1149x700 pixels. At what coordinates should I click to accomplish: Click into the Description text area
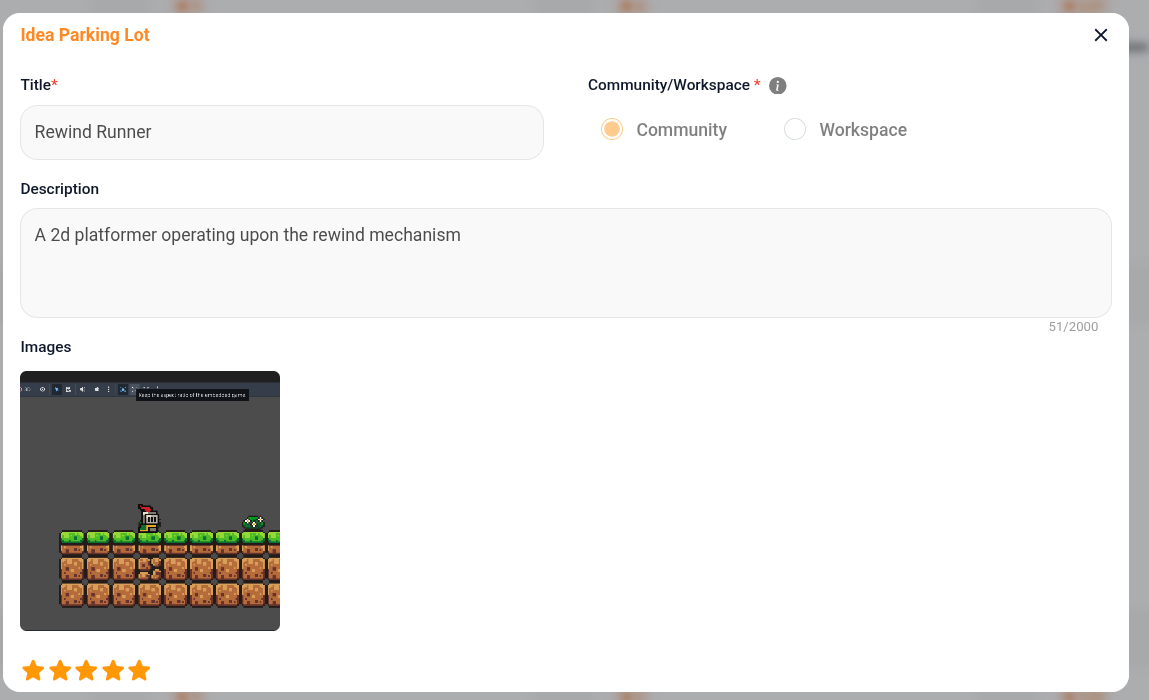(x=566, y=263)
